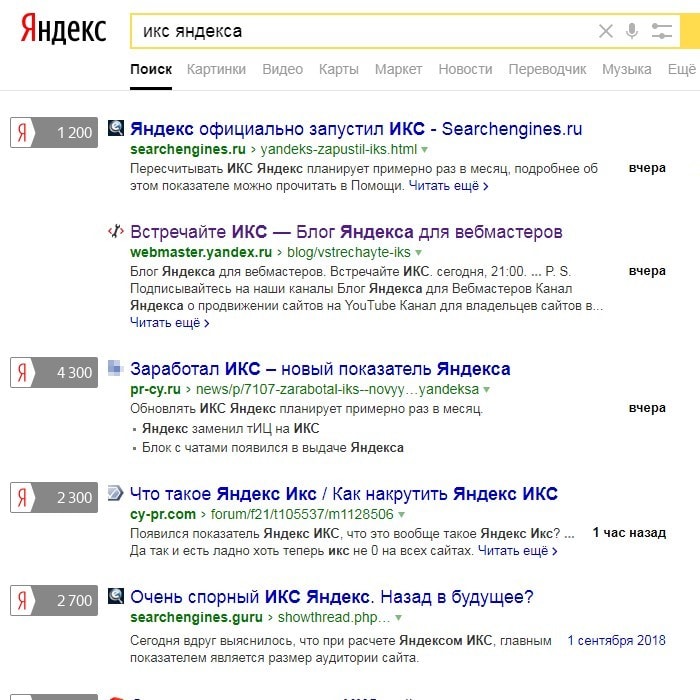
Task: Switch to the Картинки tab
Action: (216, 69)
